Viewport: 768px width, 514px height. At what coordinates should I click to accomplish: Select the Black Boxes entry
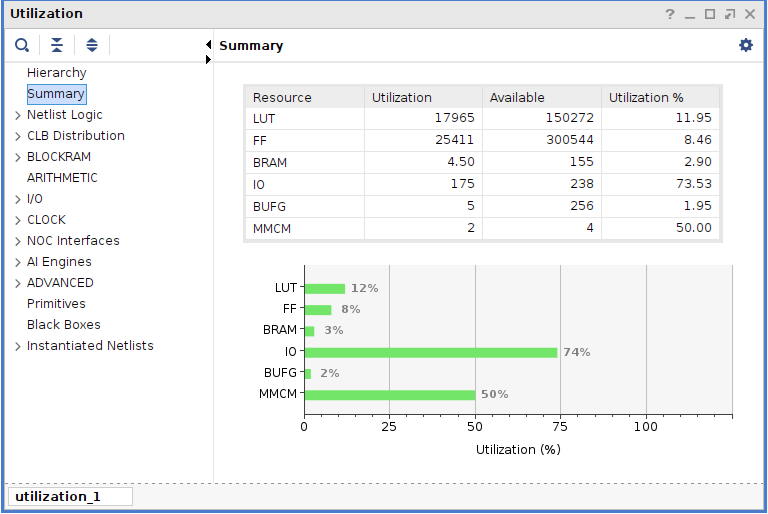64,325
